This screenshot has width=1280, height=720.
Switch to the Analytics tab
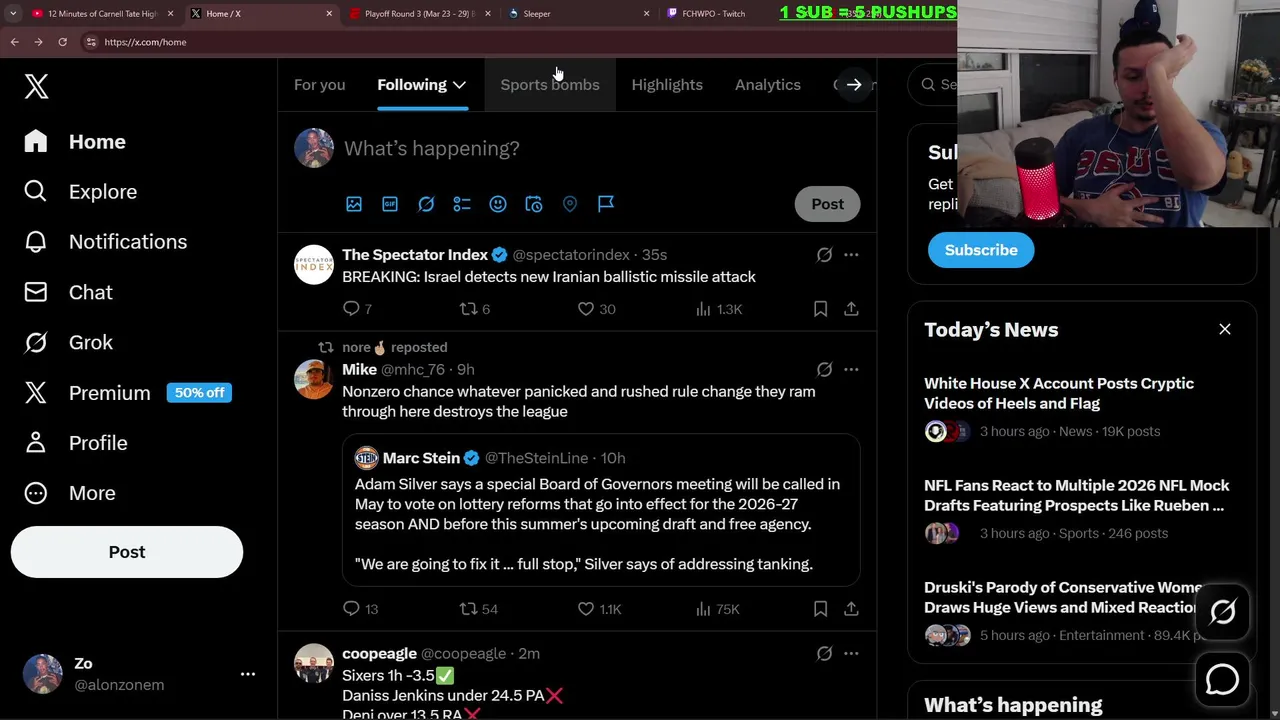[x=768, y=85]
